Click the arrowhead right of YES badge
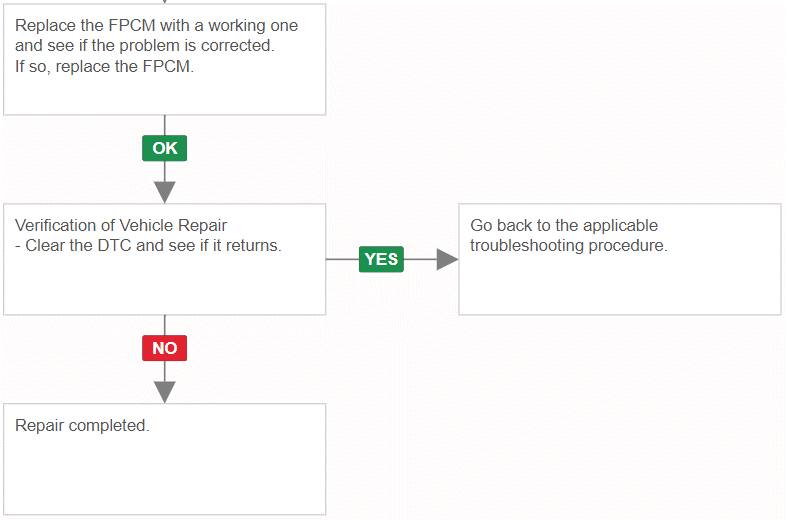This screenshot has height=520, width=787. [447, 259]
